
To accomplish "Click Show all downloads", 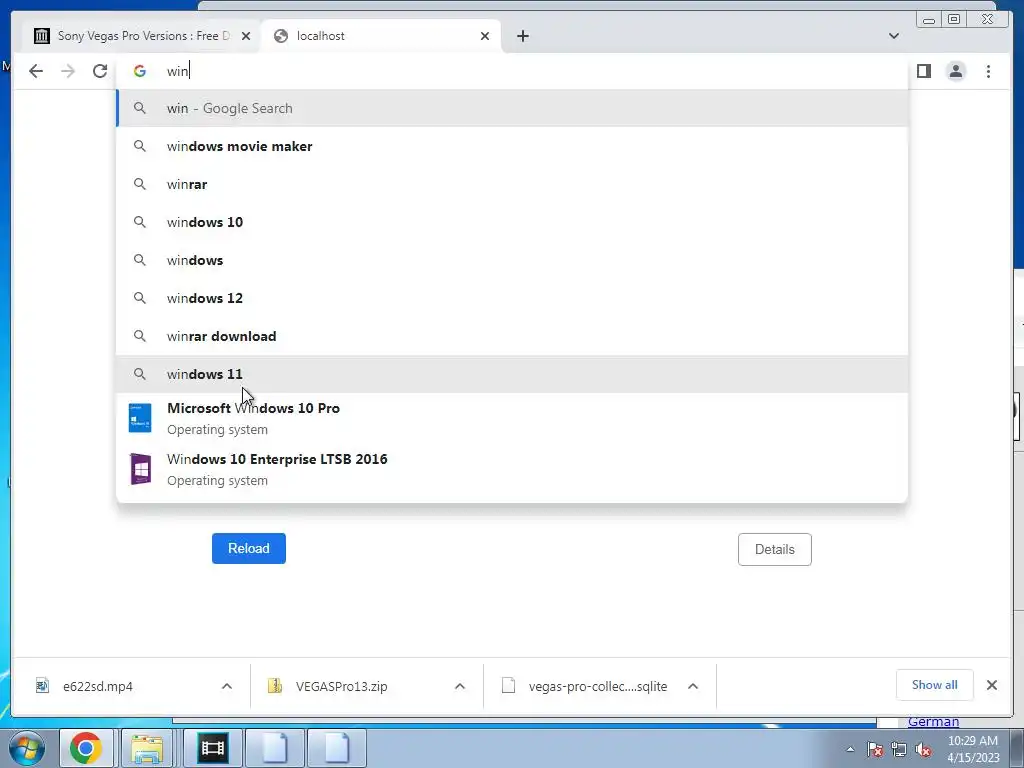I will coord(935,685).
